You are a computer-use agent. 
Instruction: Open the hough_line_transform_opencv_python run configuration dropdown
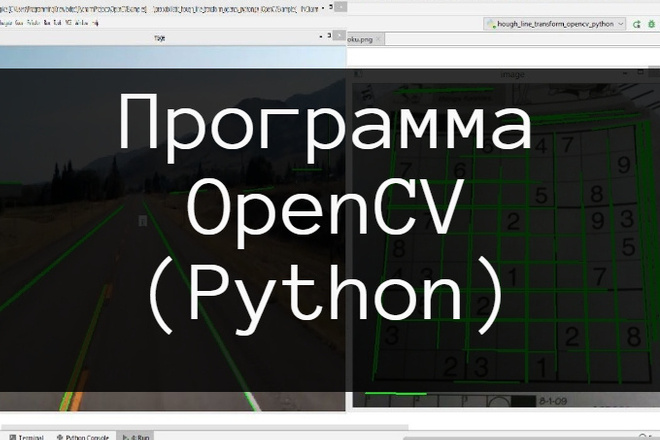[555, 24]
